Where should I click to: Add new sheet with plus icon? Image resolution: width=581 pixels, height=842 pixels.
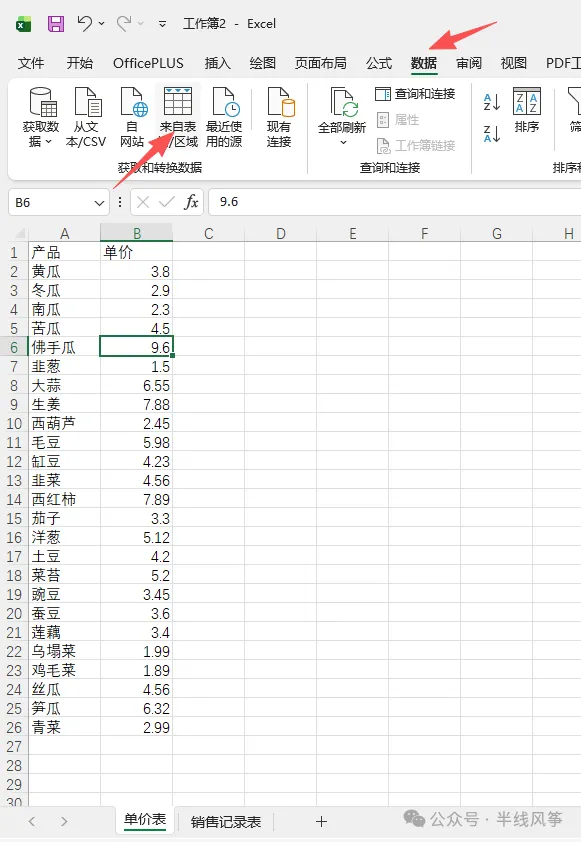point(321,821)
